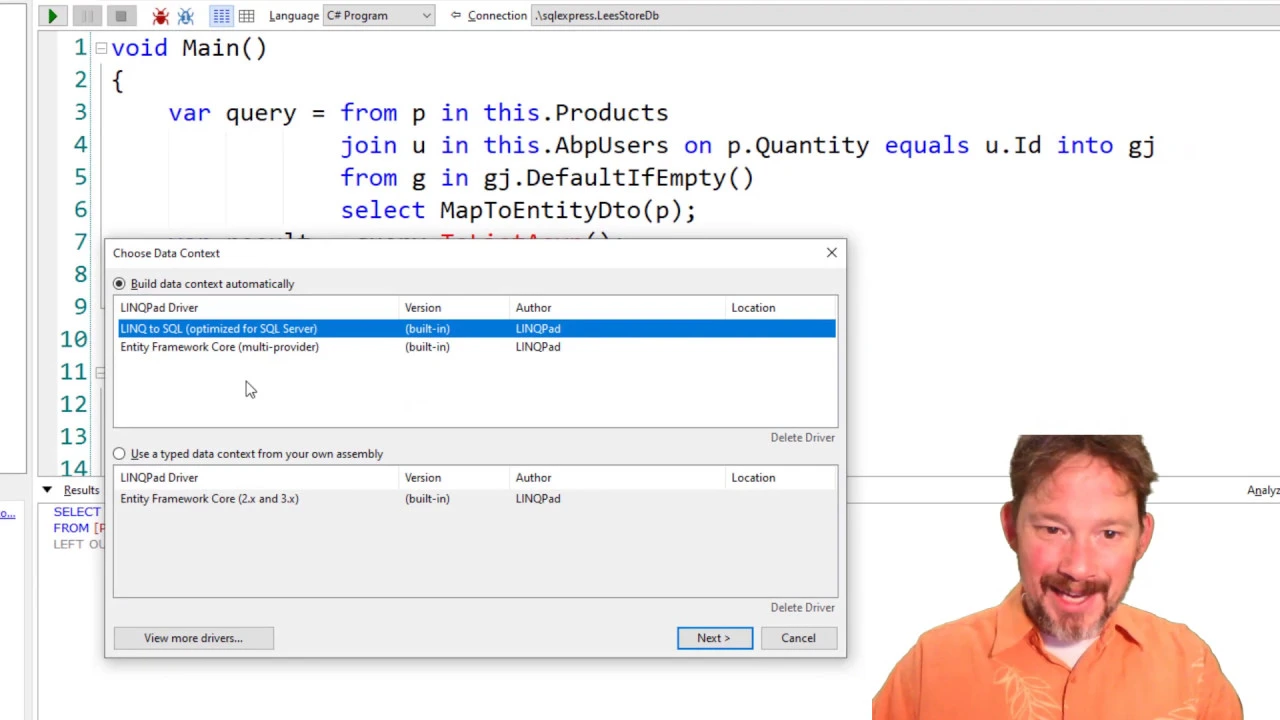Select Use a typed data context radio
The width and height of the screenshot is (1280, 720).
point(119,454)
